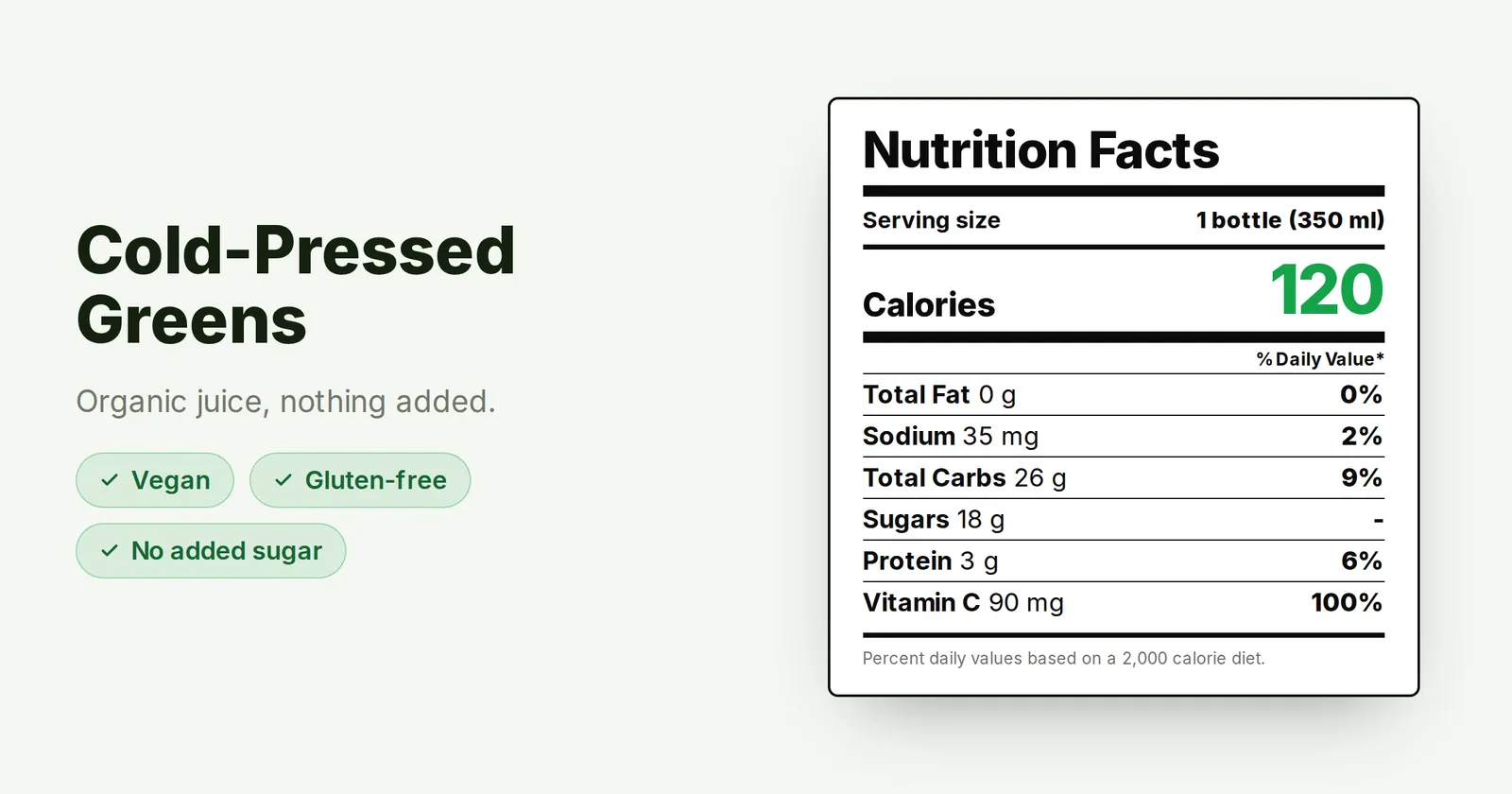The height and width of the screenshot is (794, 1512).
Task: Click the Cold-Pressed Greens heading
Action: click(x=296, y=285)
